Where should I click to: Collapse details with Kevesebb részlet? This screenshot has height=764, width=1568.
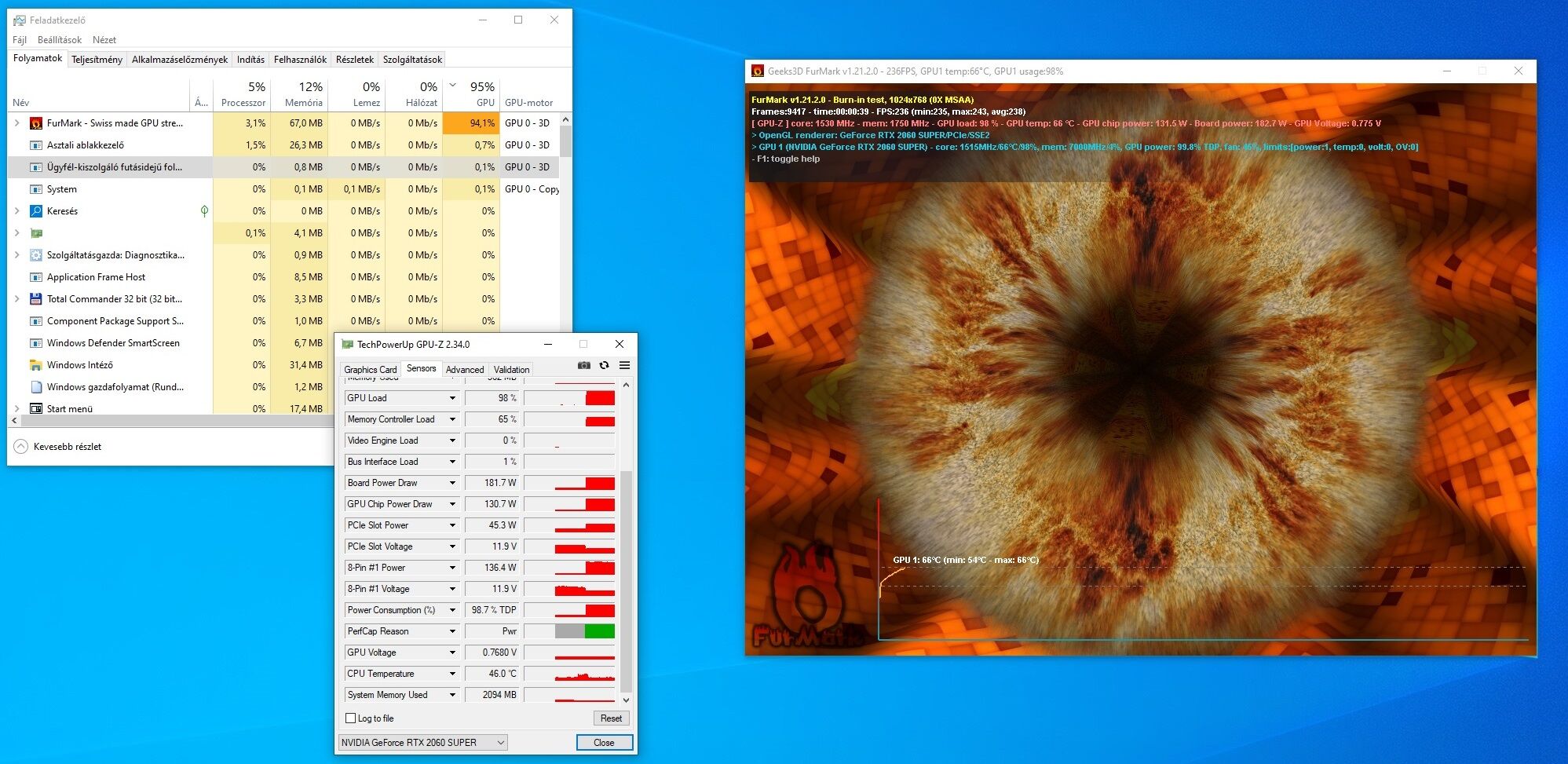click(58, 447)
